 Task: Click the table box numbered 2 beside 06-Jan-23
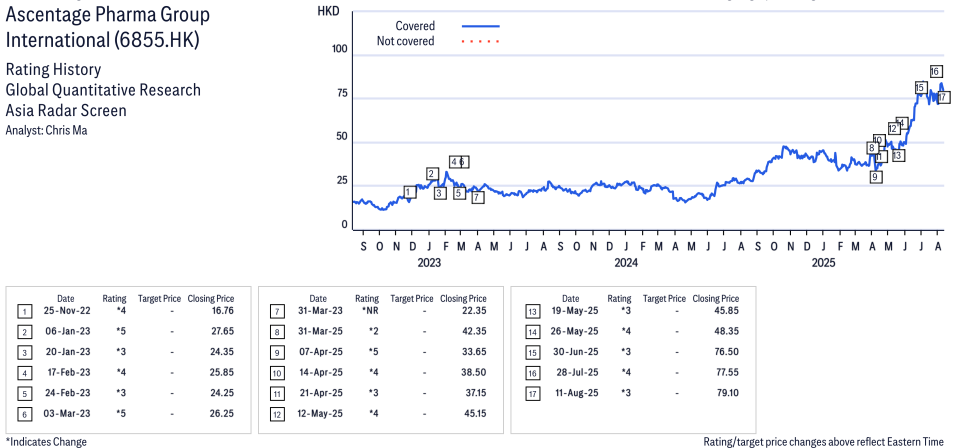[24, 333]
